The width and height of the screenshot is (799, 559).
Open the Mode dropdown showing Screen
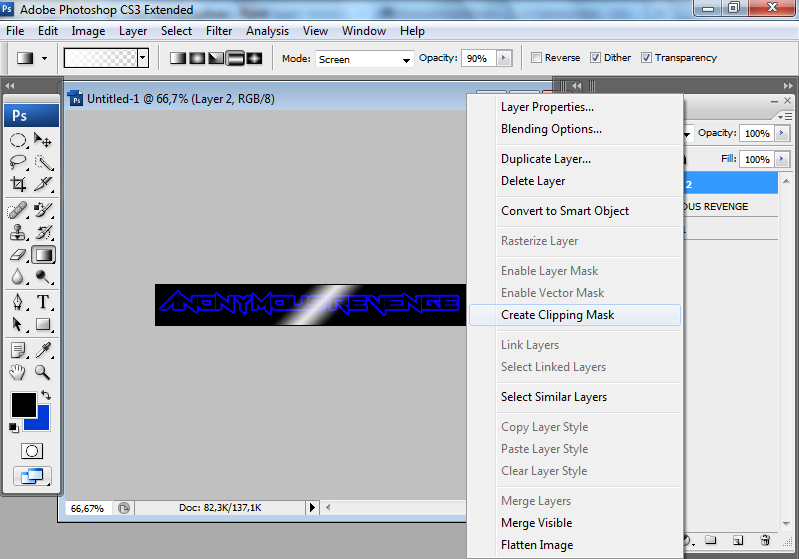[x=364, y=59]
